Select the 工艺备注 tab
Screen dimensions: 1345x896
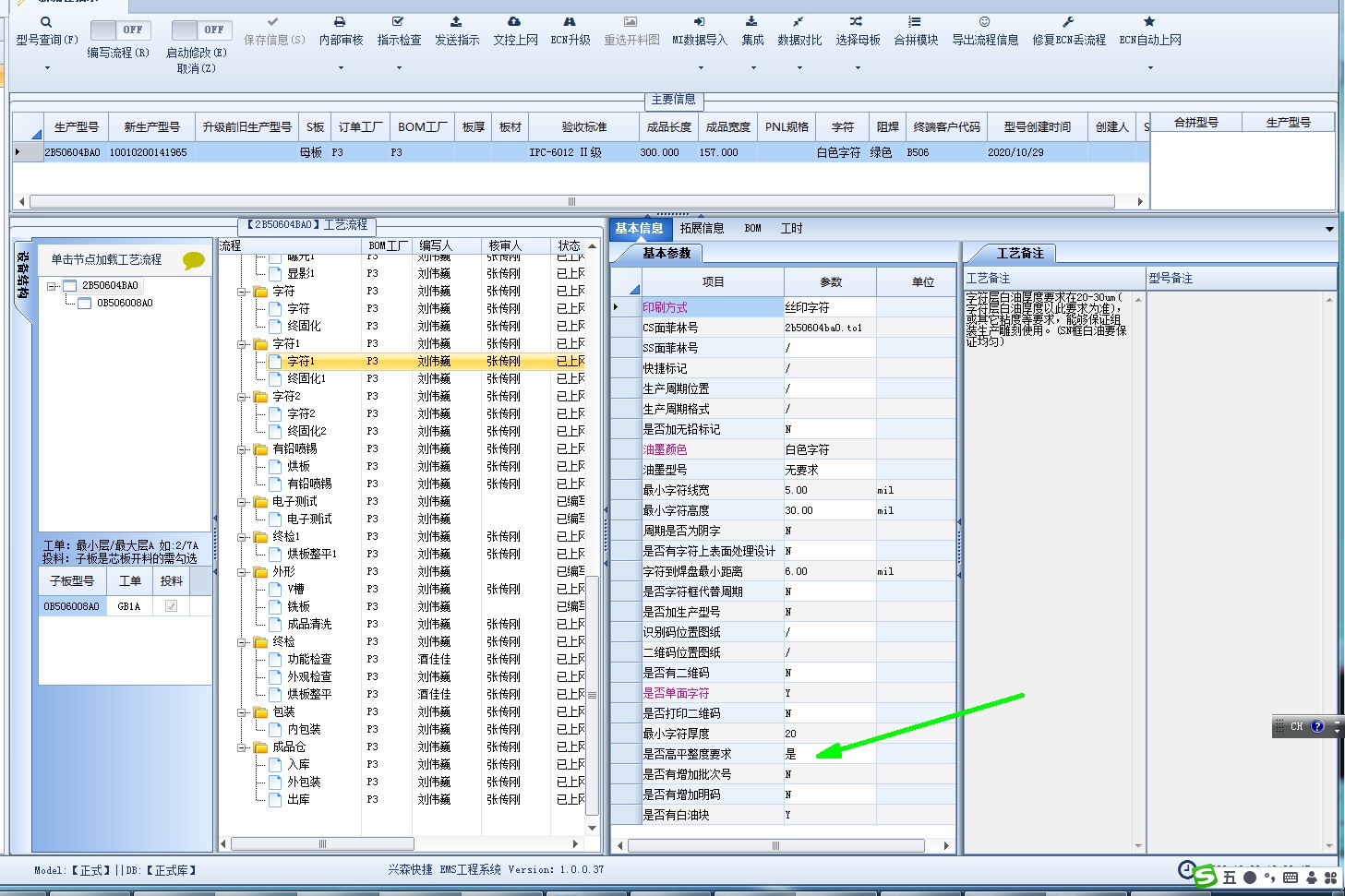tap(1020, 253)
